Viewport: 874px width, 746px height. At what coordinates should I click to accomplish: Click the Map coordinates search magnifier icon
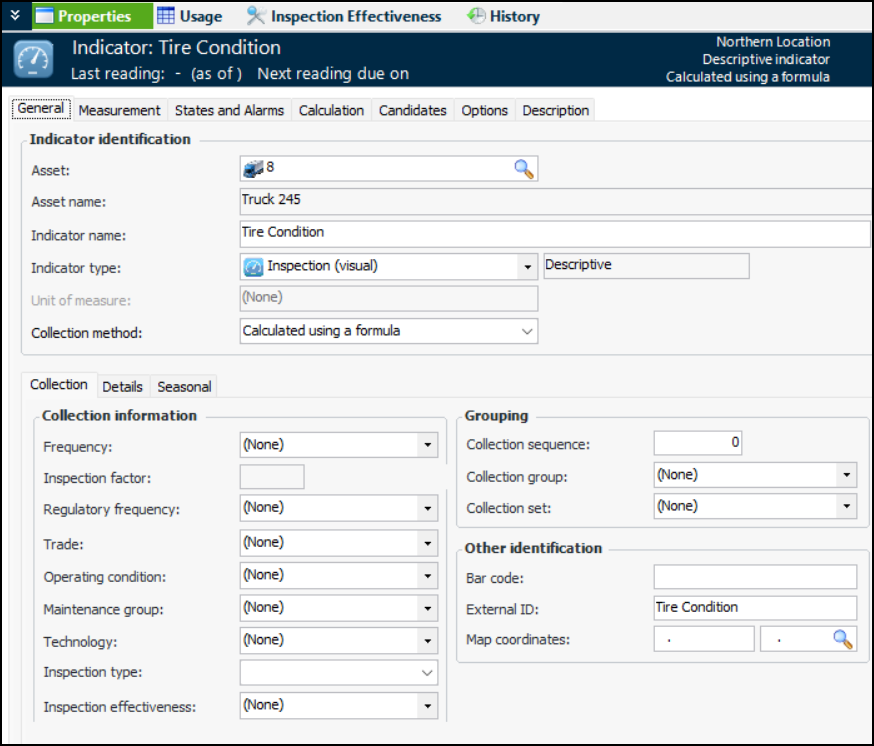[x=843, y=639]
